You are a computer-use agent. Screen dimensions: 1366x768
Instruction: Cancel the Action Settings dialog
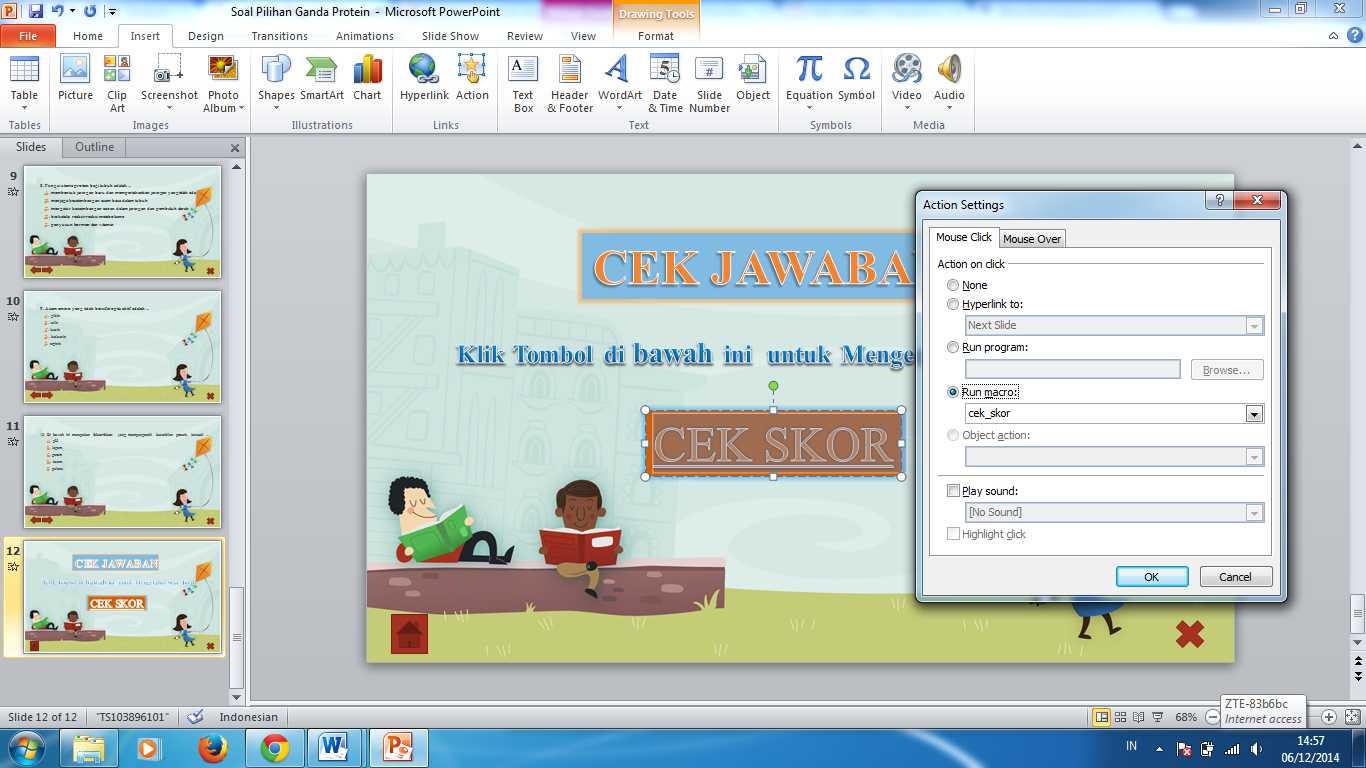point(1235,576)
